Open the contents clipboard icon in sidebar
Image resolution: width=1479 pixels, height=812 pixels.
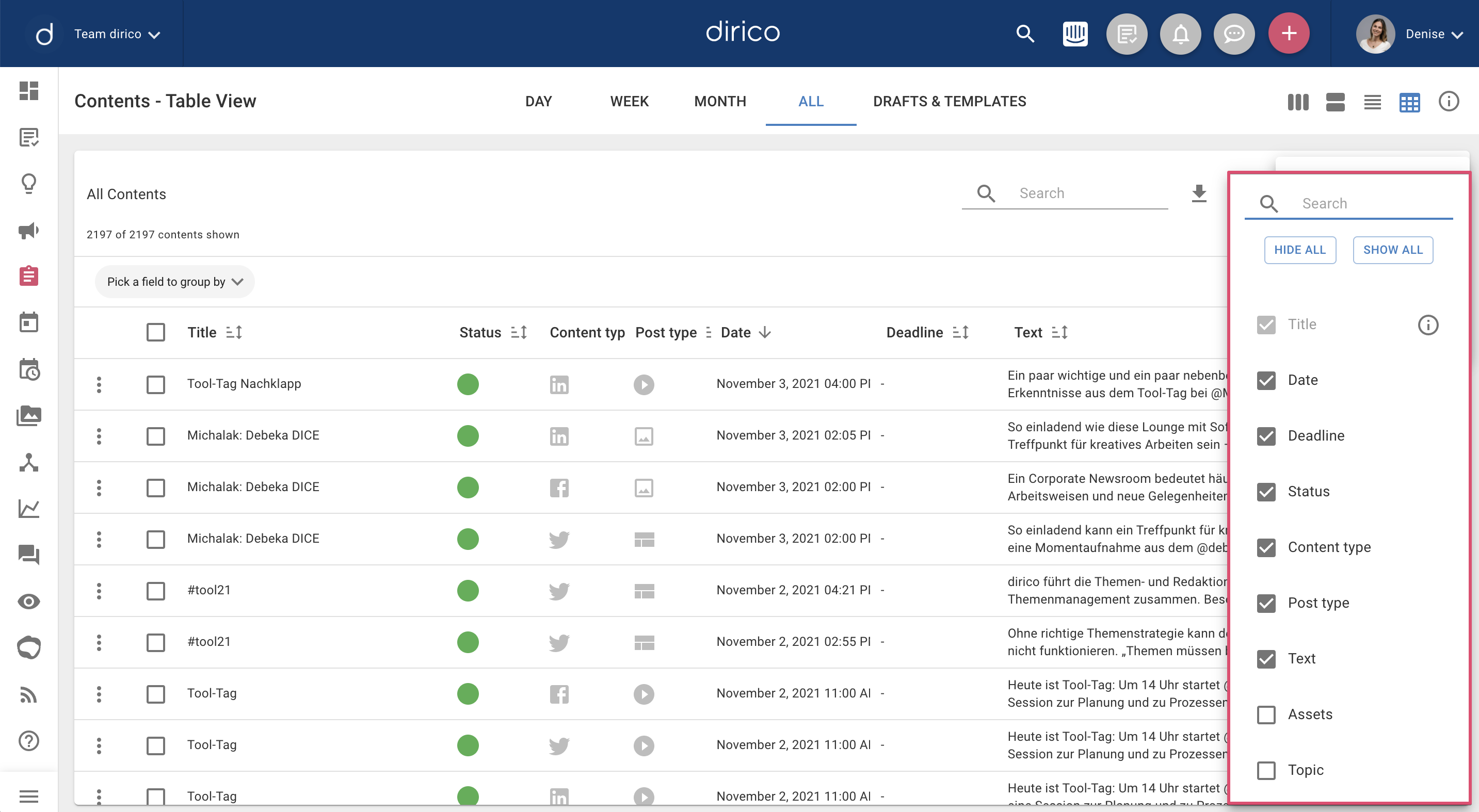pos(29,276)
